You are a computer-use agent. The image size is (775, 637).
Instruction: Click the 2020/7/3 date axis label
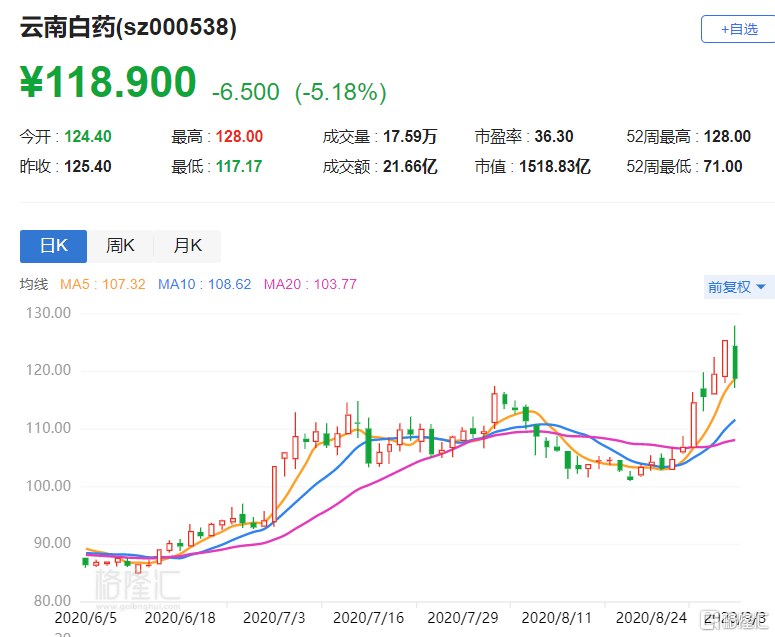[274, 618]
